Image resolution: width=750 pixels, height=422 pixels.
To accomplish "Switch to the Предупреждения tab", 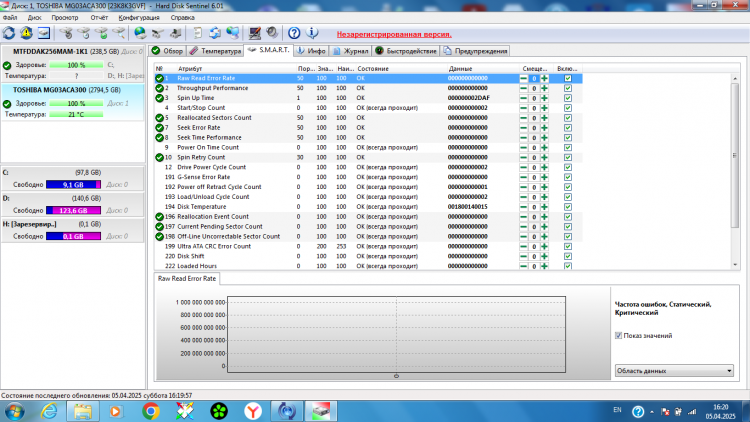I will [475, 51].
